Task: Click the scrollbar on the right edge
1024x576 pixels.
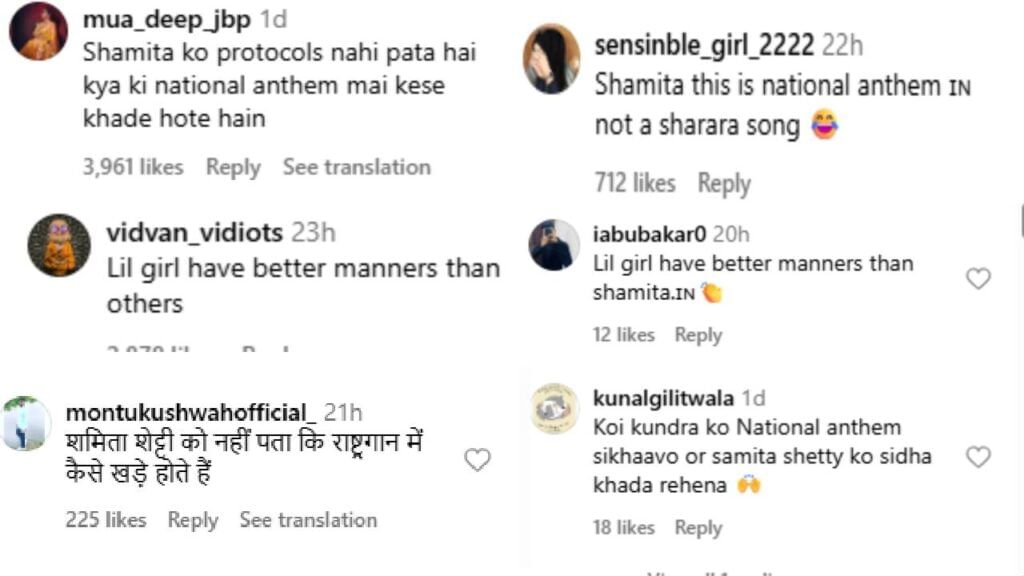Action: click(1021, 222)
